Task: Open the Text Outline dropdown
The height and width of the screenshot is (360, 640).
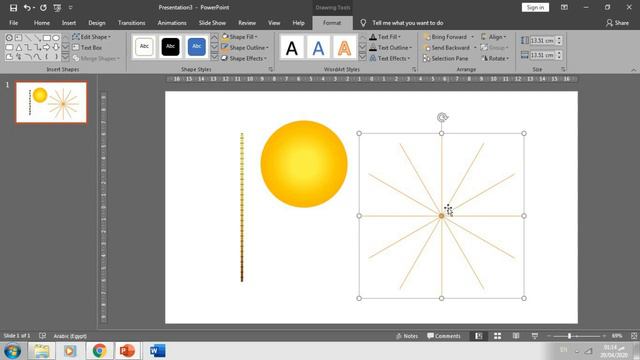Action: (391, 47)
